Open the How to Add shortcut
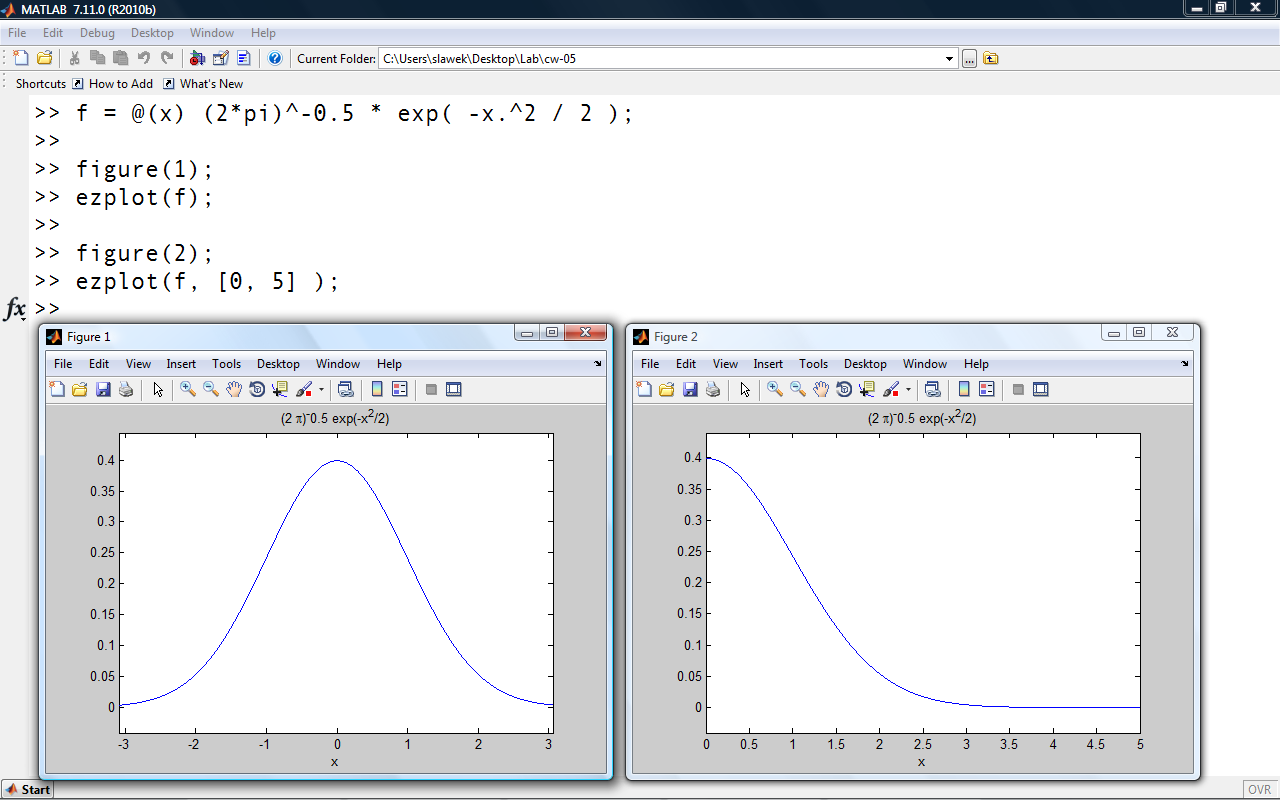The height and width of the screenshot is (800, 1280). tap(112, 84)
